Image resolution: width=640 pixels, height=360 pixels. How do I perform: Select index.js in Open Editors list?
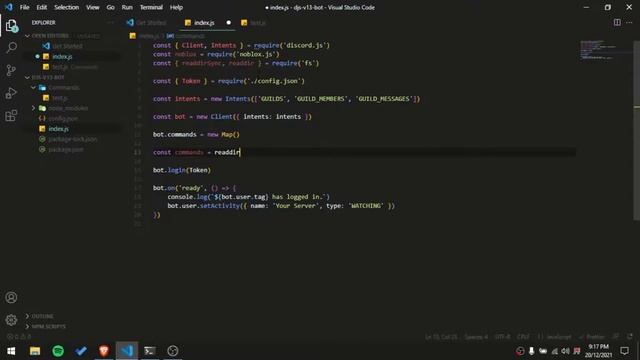click(62, 56)
